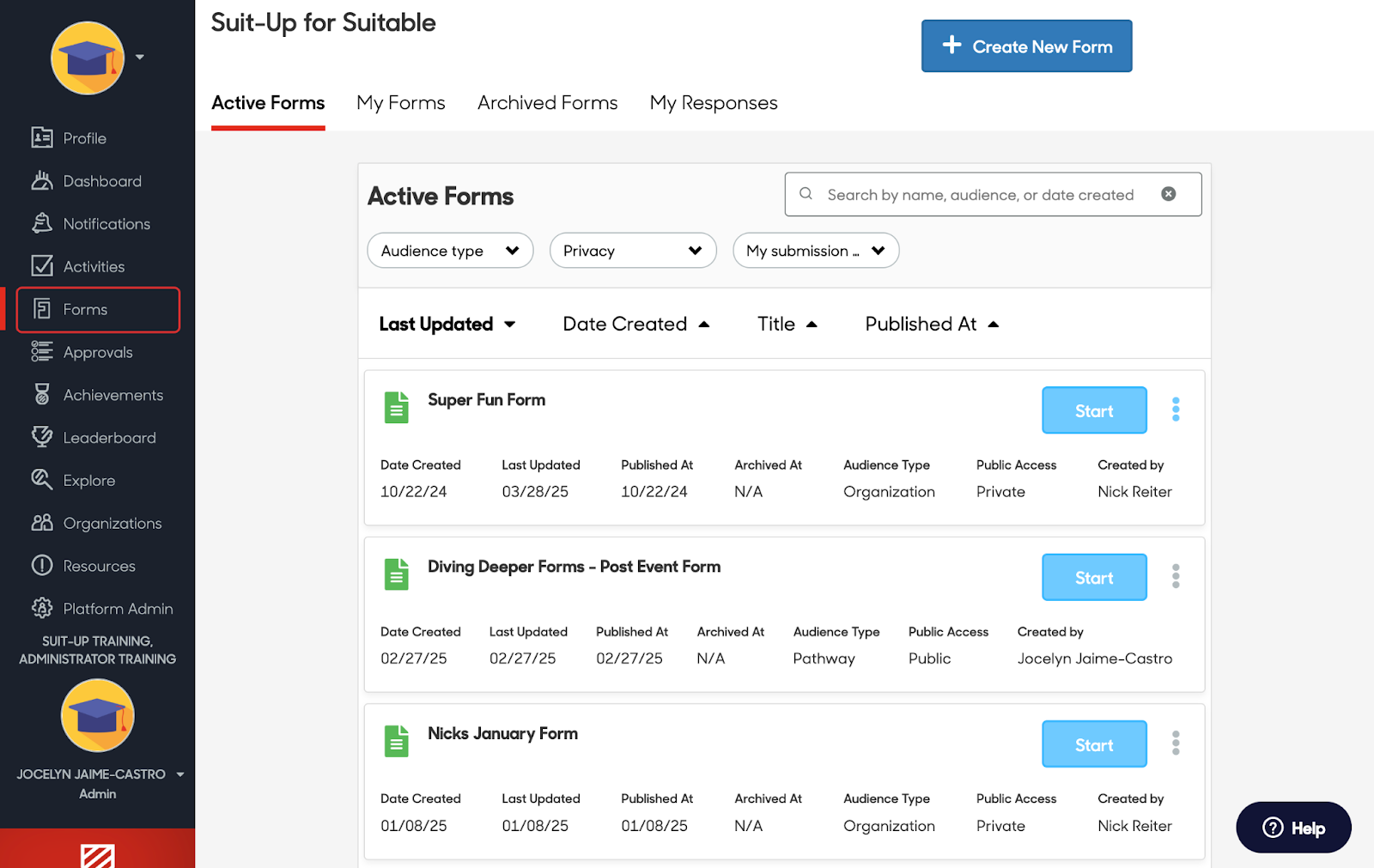The height and width of the screenshot is (868, 1374).
Task: Open the Dashboard sidebar icon
Action: tap(42, 180)
